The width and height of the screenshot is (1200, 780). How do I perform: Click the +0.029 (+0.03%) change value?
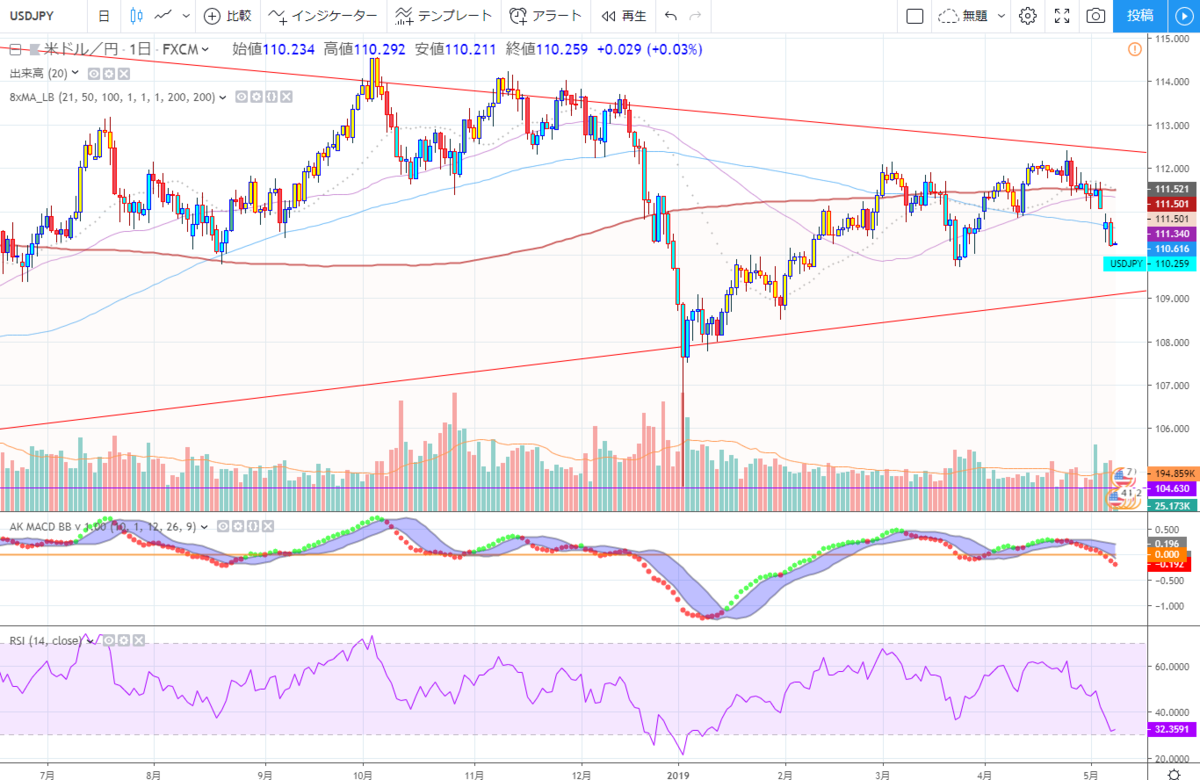coord(649,49)
